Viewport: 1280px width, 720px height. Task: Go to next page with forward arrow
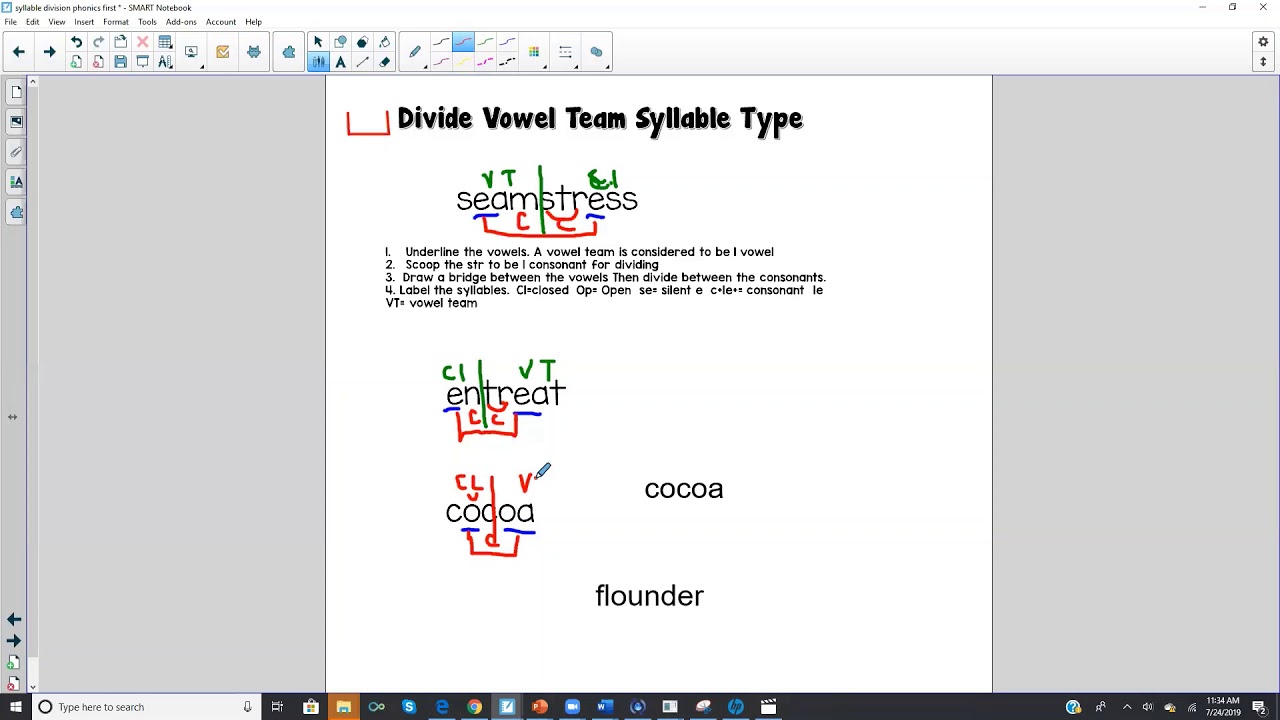point(49,52)
